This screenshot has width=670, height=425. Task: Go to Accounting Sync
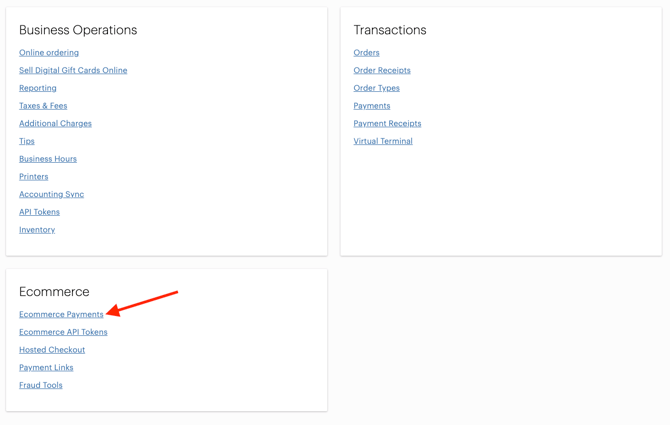(51, 195)
